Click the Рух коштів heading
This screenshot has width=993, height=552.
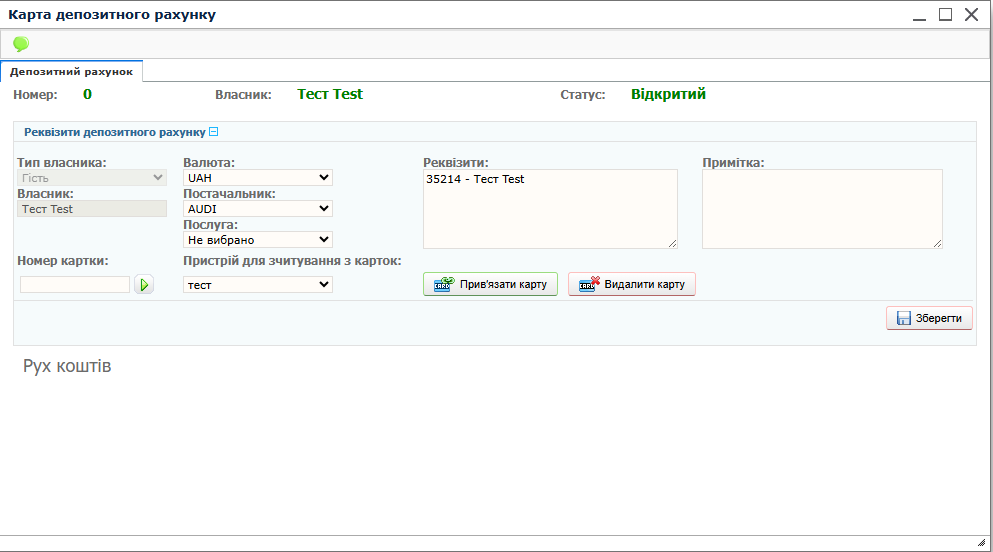(x=67, y=366)
